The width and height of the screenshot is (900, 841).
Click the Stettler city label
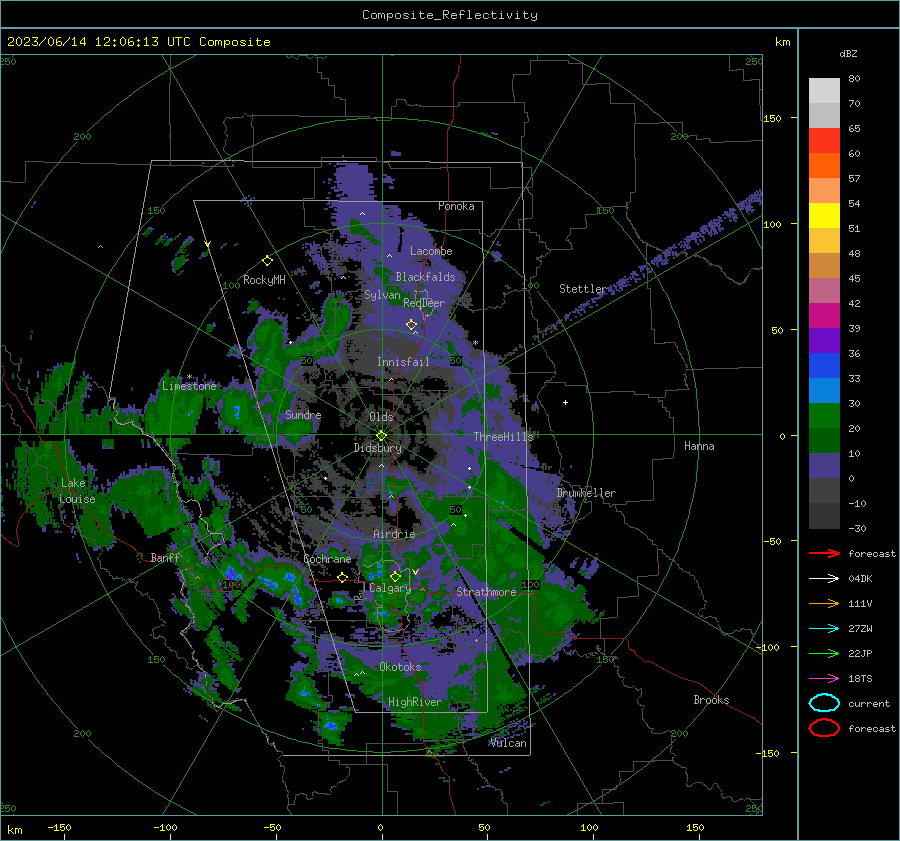(583, 289)
